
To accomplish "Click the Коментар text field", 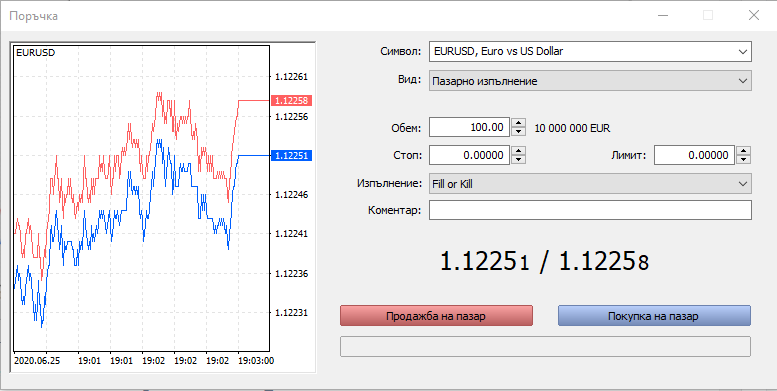I will tap(590, 210).
